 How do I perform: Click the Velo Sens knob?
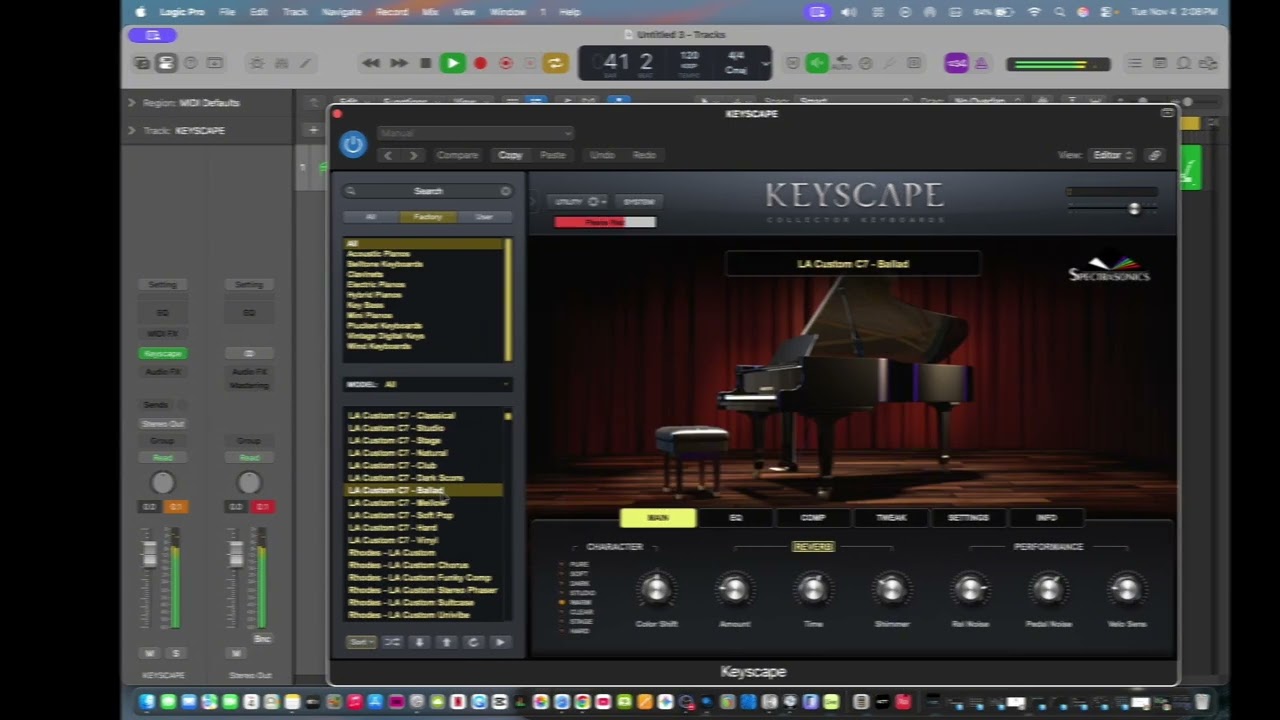1126,590
